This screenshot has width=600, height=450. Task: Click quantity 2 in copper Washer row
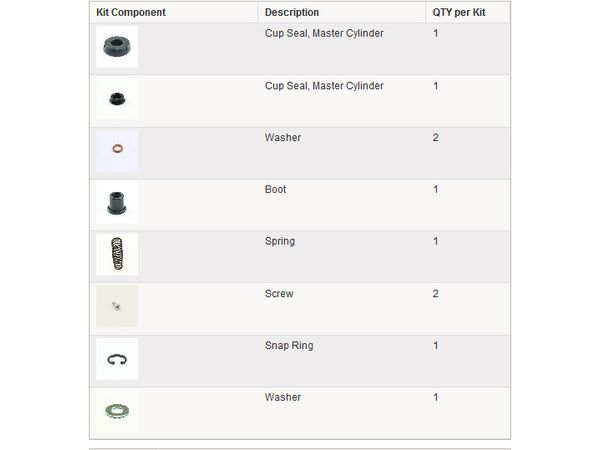click(x=435, y=137)
